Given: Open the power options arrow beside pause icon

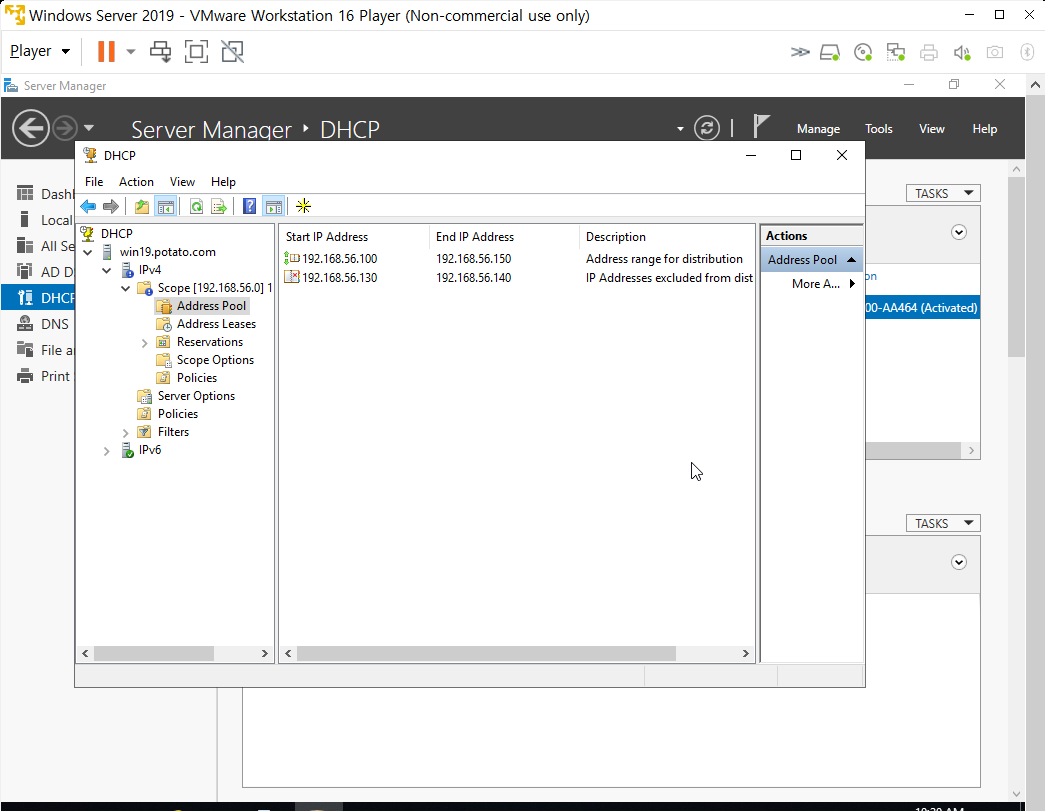Looking at the screenshot, I should point(131,51).
